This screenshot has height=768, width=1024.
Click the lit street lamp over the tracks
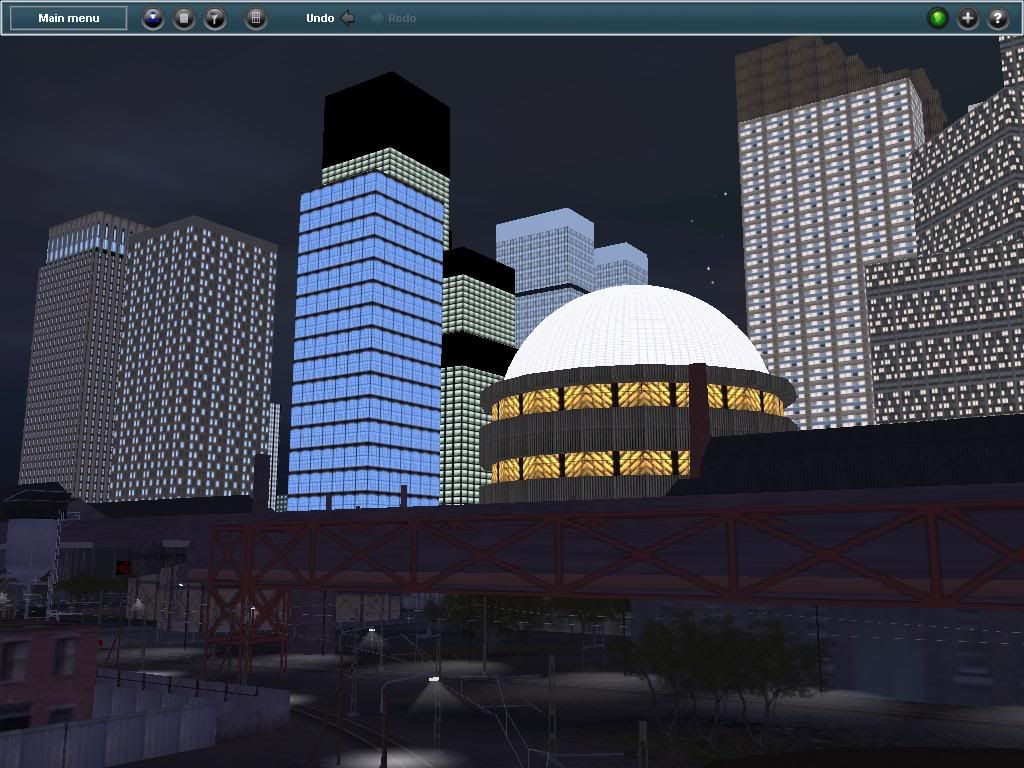tap(433, 680)
